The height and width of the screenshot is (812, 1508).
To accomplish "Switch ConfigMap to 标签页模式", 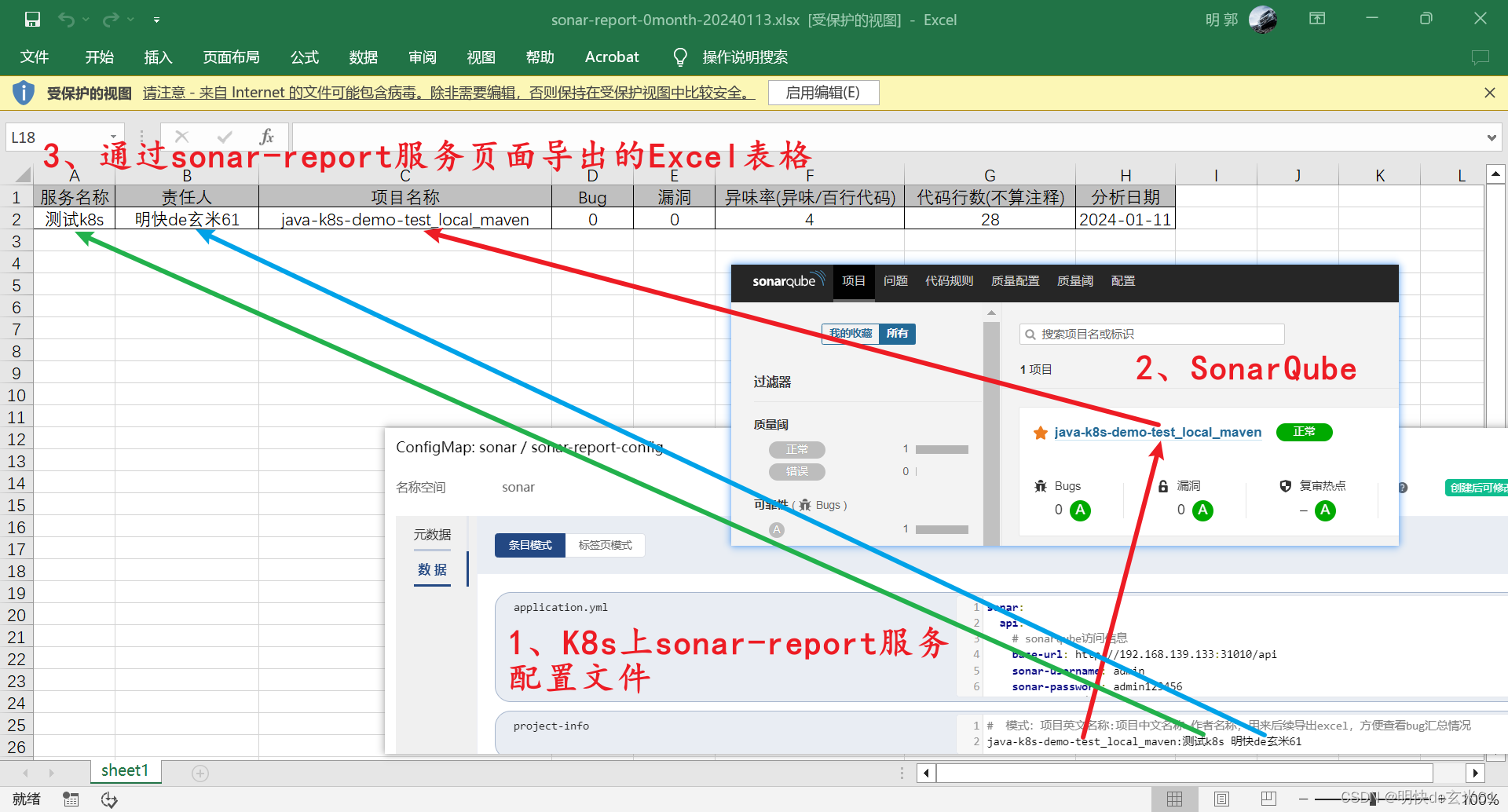I will click(605, 545).
